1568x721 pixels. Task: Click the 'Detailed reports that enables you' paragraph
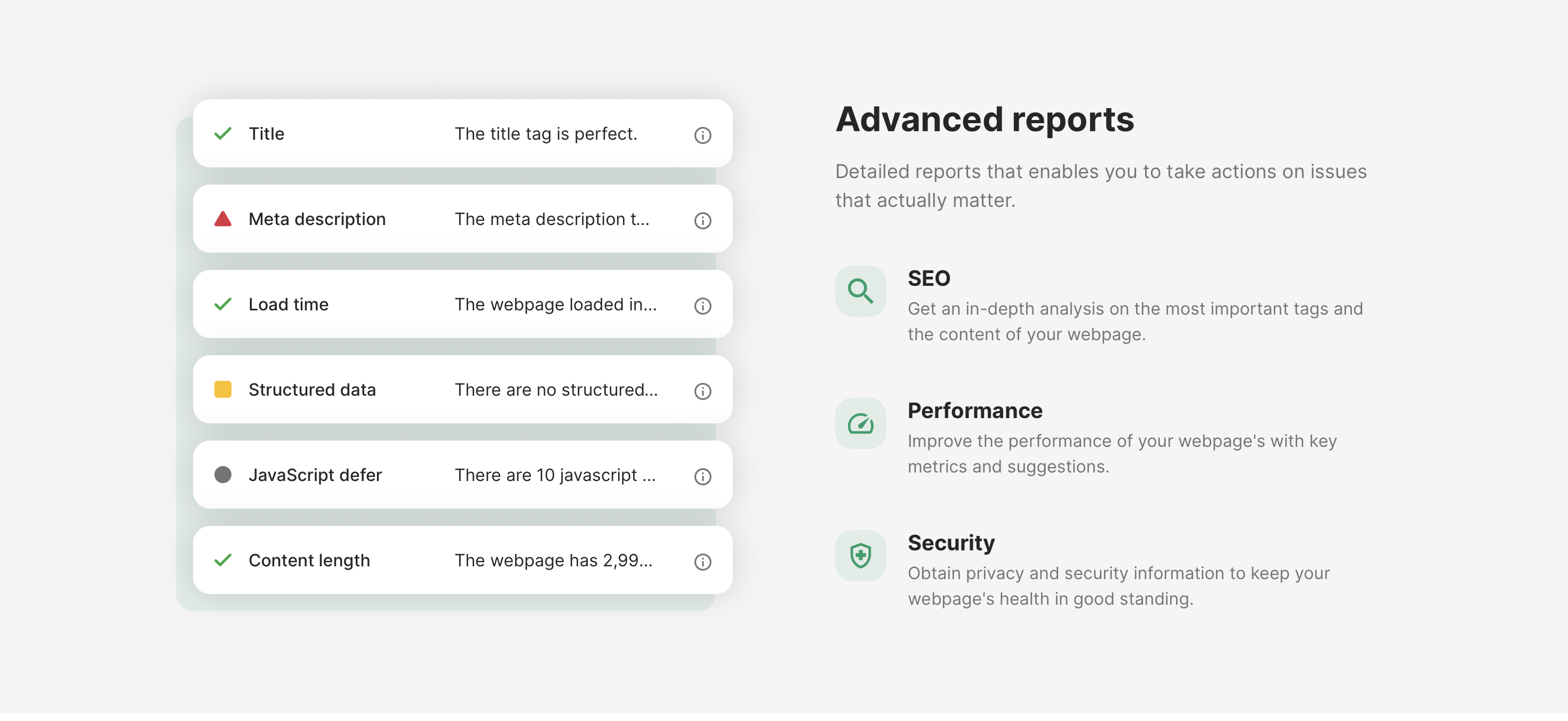click(x=1100, y=186)
